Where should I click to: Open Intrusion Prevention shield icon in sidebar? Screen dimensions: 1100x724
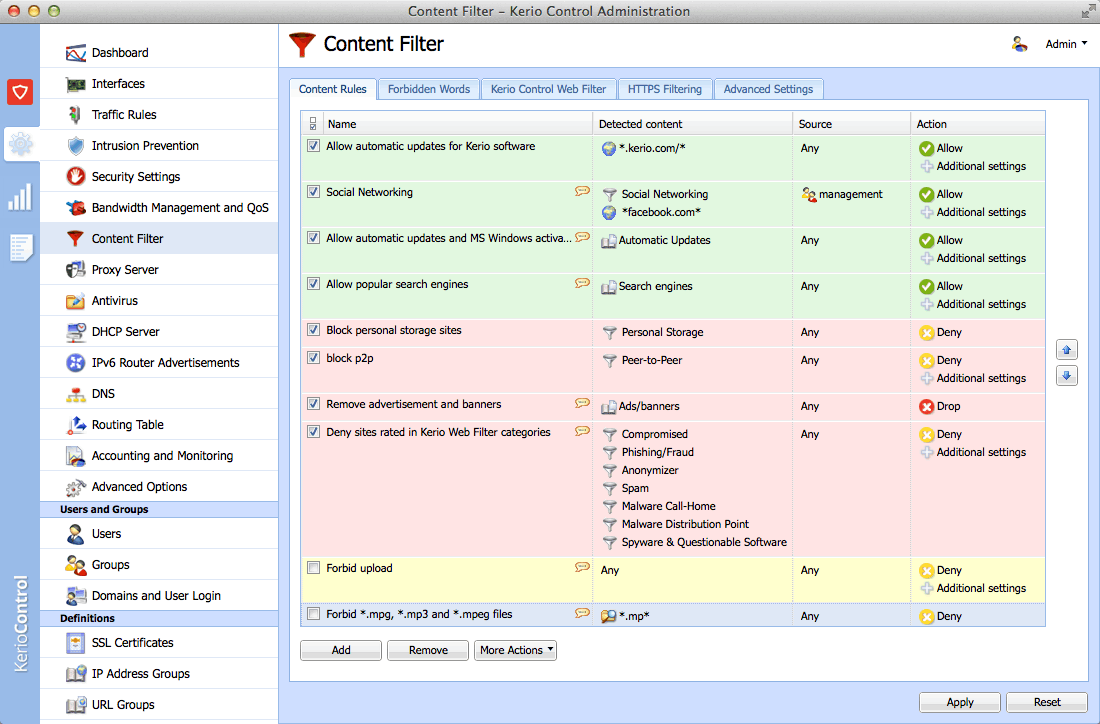(76, 146)
